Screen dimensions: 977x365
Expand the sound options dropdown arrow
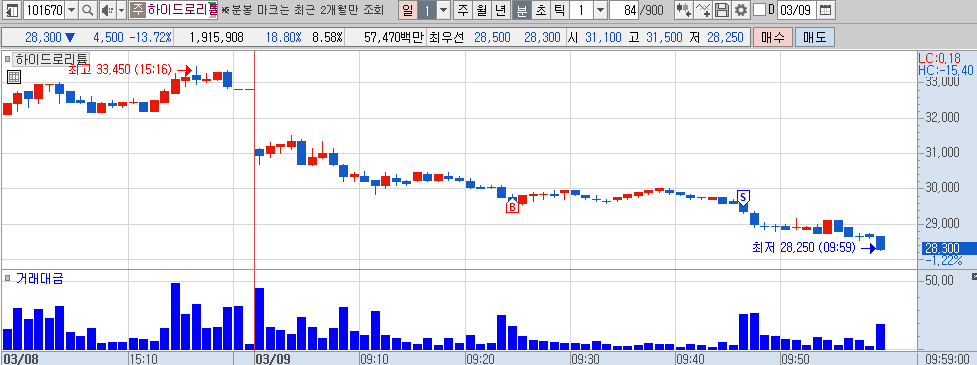tap(121, 10)
